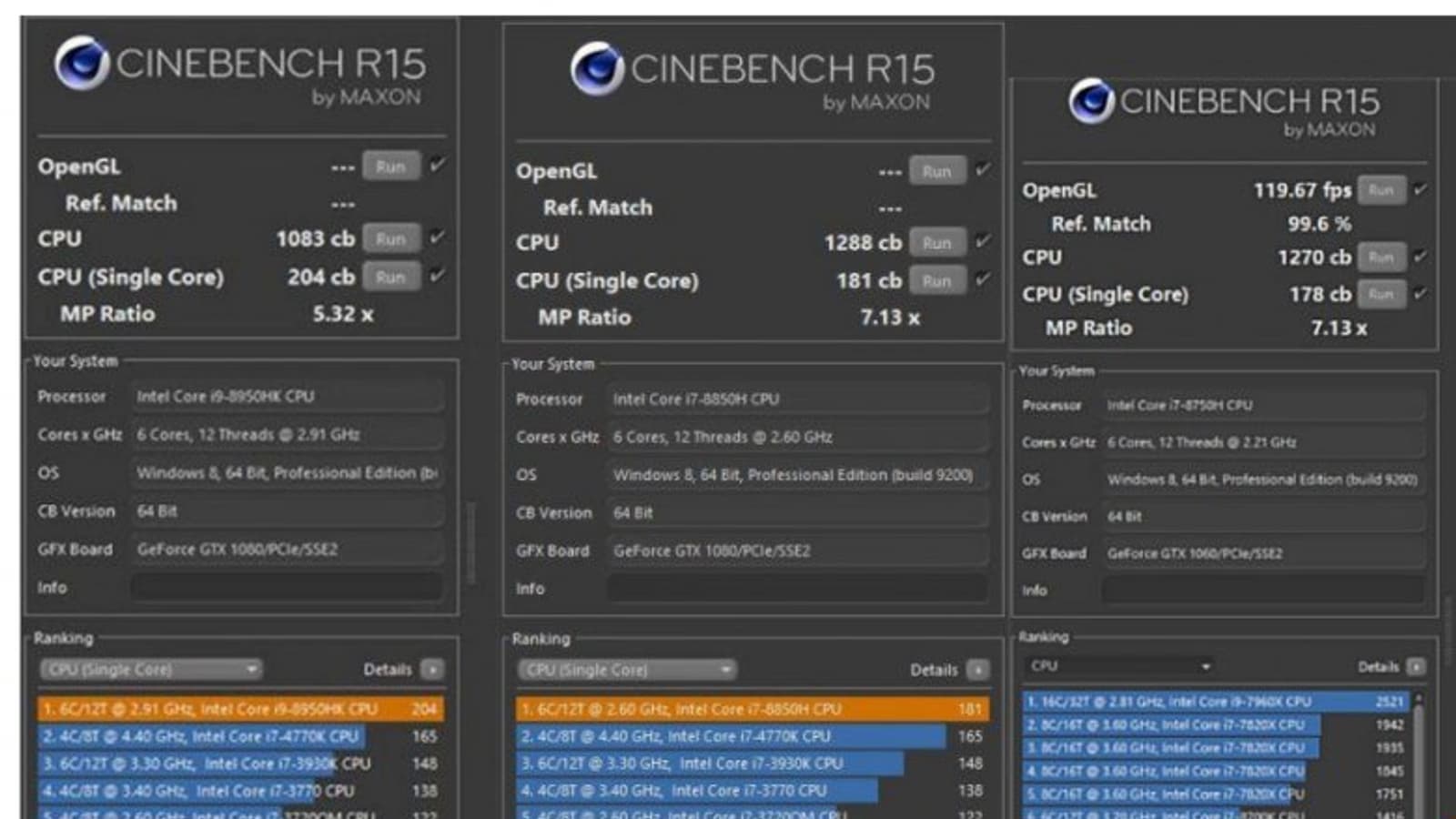Toggle the CPU checkbox in the i9-8950HK window
1456x819 pixels.
click(438, 237)
